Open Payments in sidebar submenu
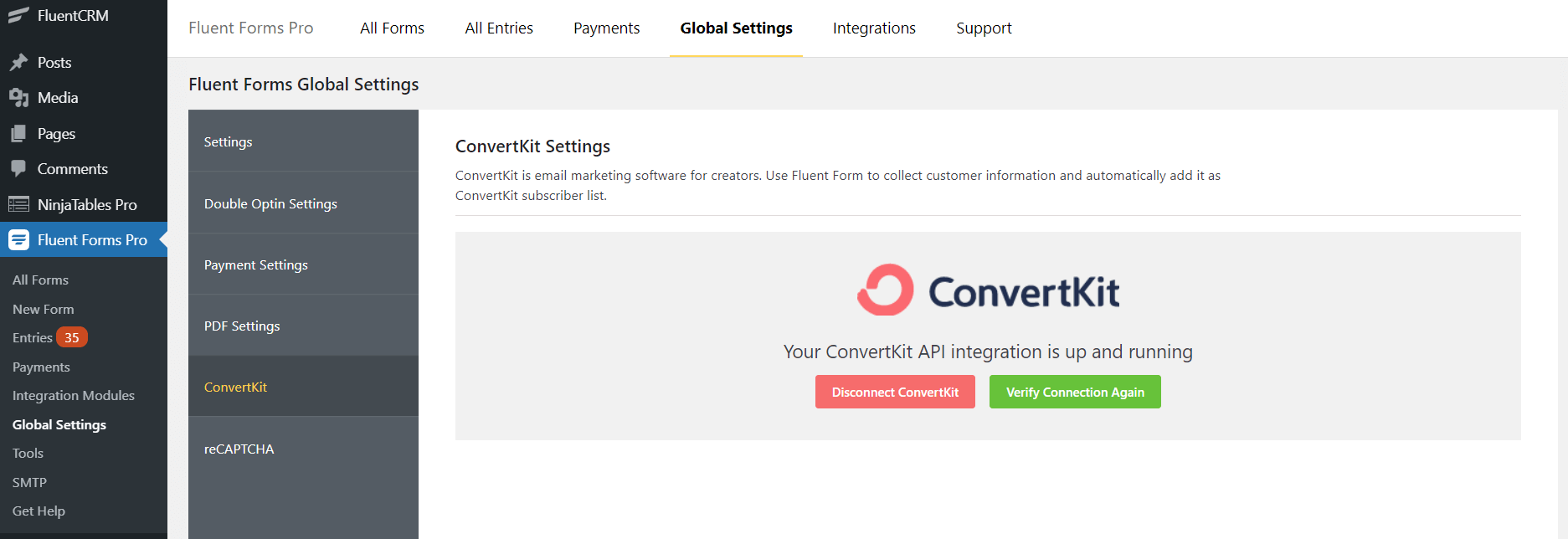1568x539 pixels. point(41,367)
